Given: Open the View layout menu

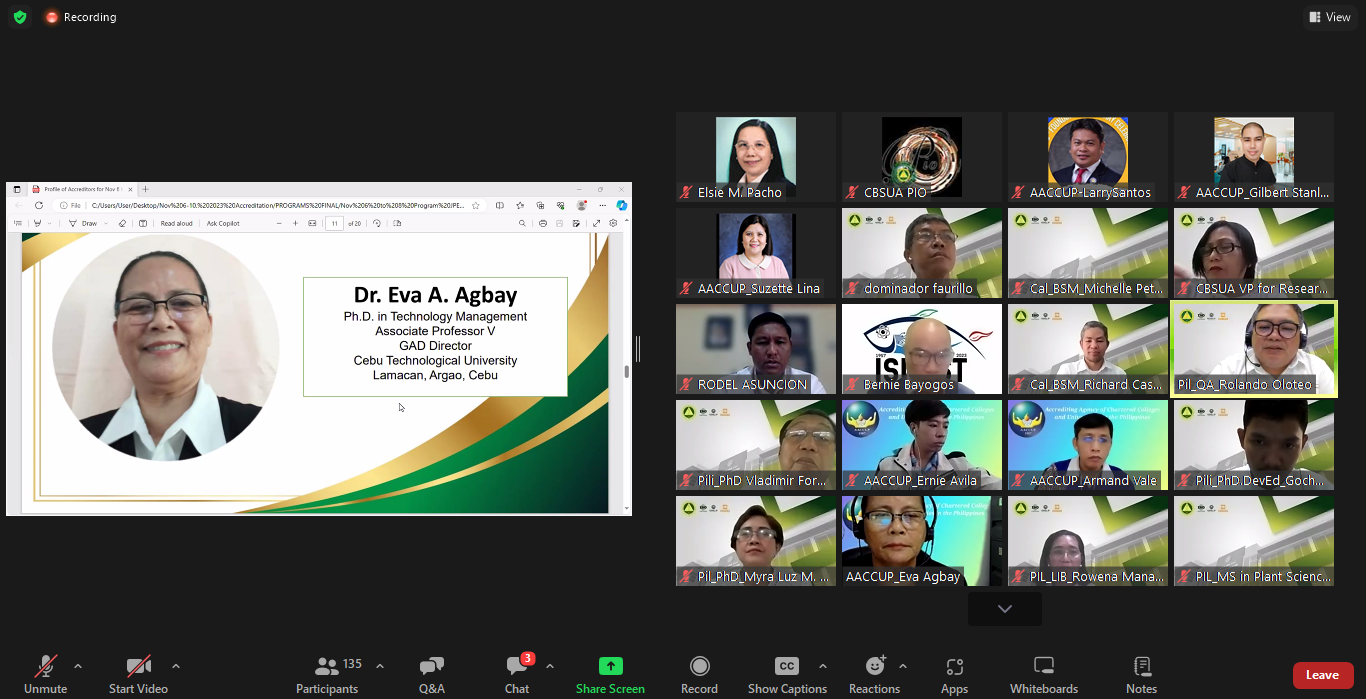Looking at the screenshot, I should [x=1329, y=17].
